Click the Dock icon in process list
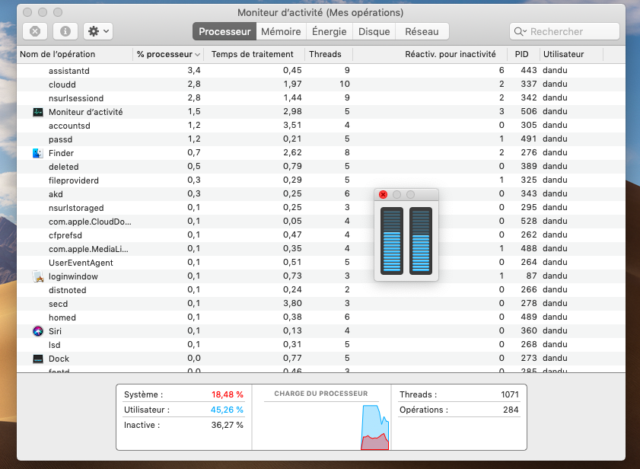Screen dimensions: 640x469 point(38,359)
